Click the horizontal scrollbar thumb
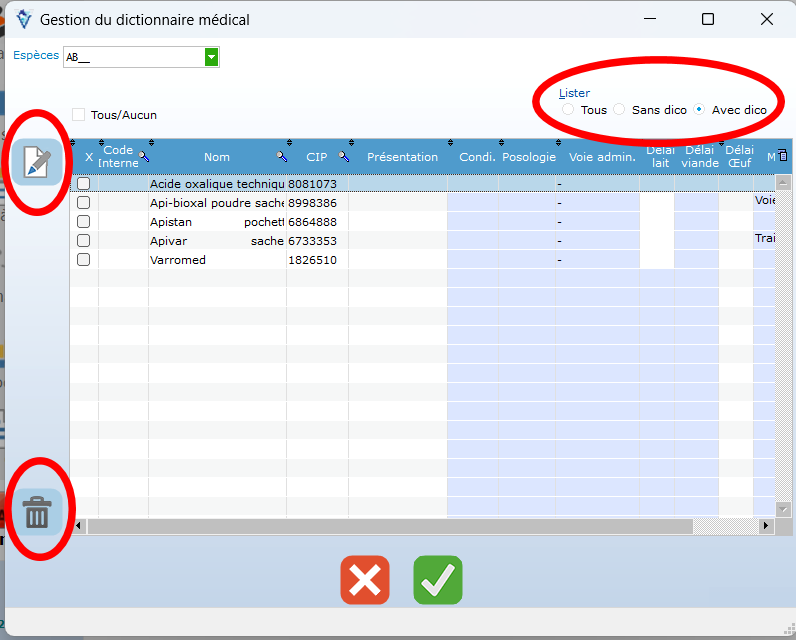The image size is (796, 640). (x=390, y=526)
